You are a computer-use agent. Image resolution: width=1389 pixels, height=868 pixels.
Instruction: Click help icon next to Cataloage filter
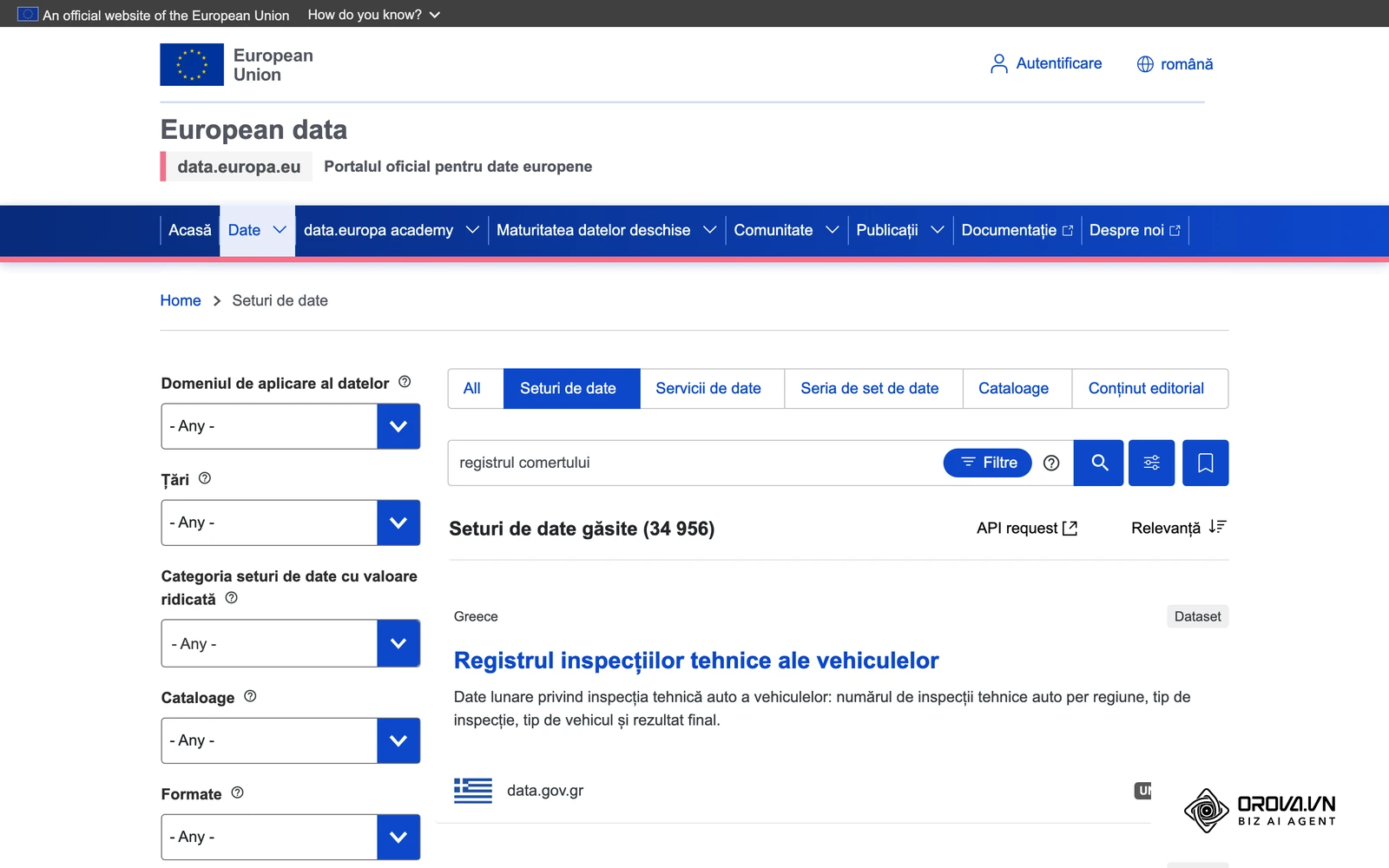tap(250, 696)
